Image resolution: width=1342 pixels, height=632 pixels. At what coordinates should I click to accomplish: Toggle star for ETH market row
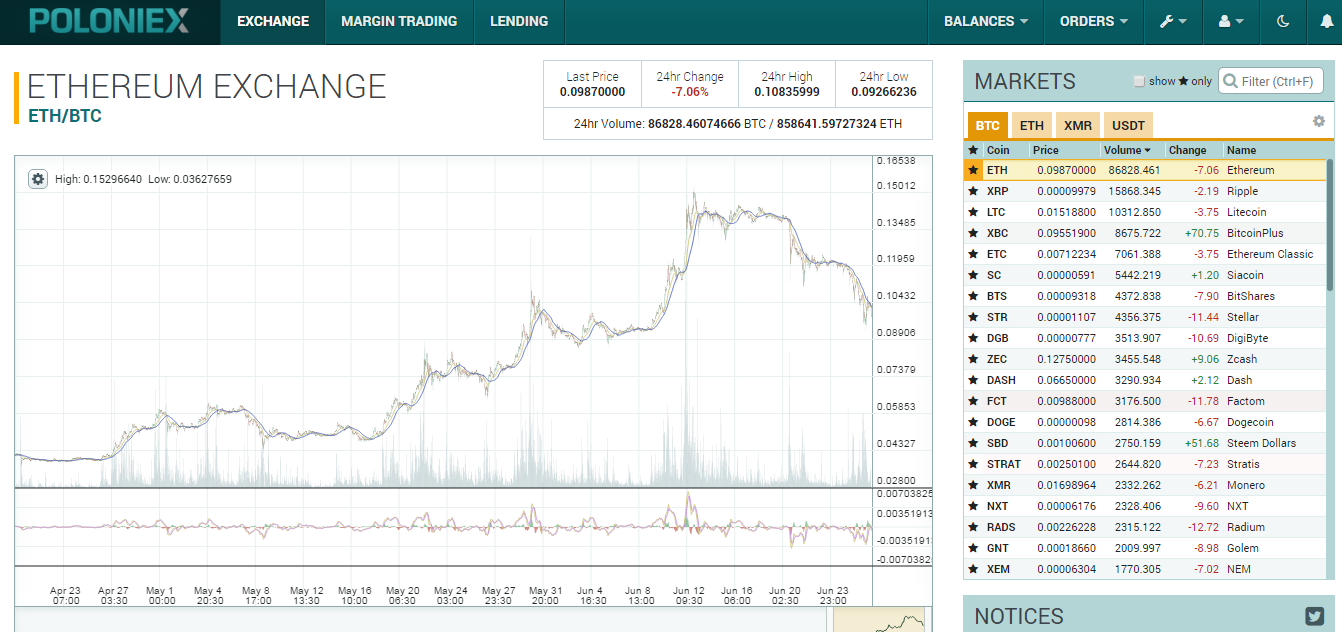point(973,170)
